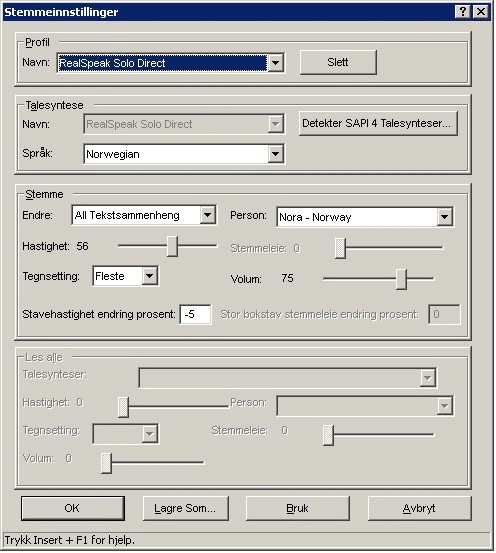Click the greyed Stemme Stemmeleie slider thumb

(x=340, y=248)
